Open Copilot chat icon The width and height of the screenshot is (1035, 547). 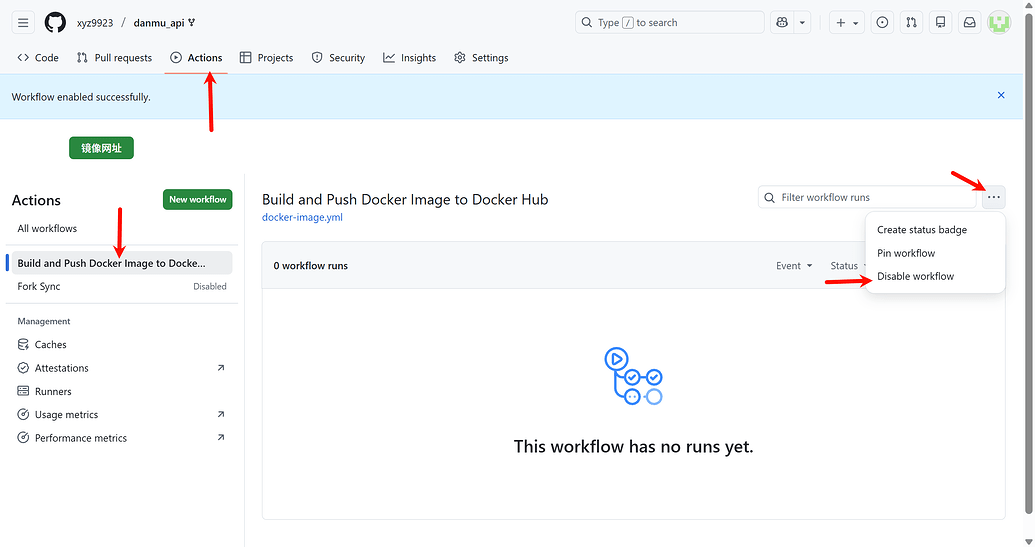(x=782, y=22)
